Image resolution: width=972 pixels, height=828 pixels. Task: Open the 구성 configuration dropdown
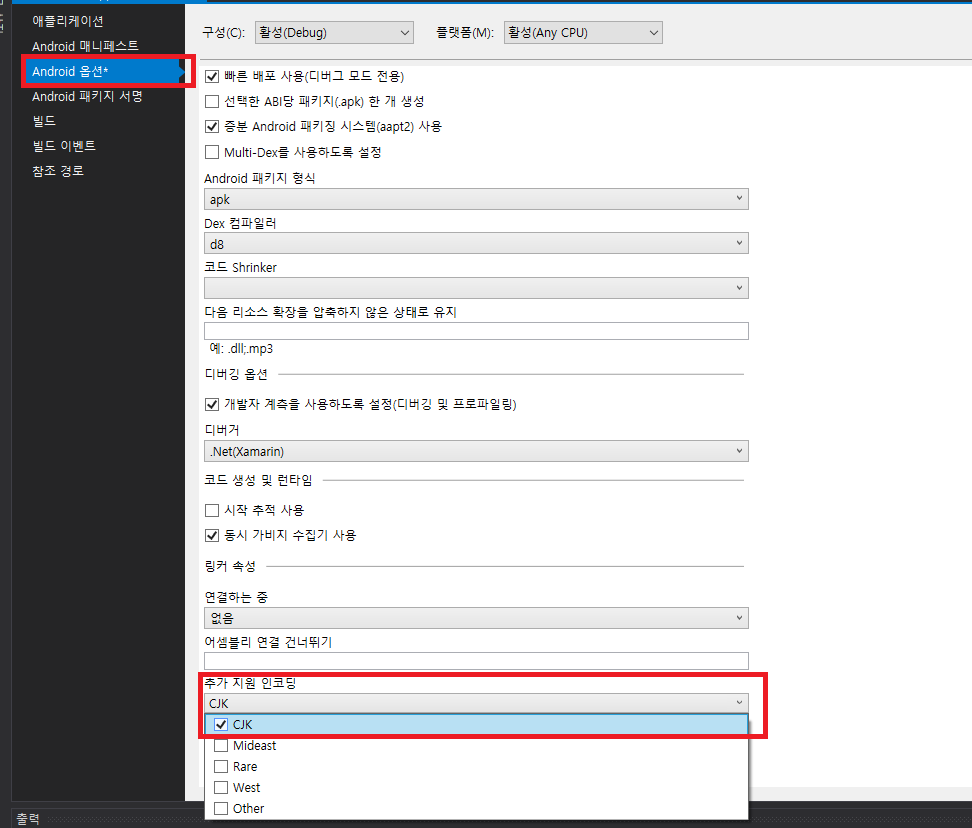334,32
